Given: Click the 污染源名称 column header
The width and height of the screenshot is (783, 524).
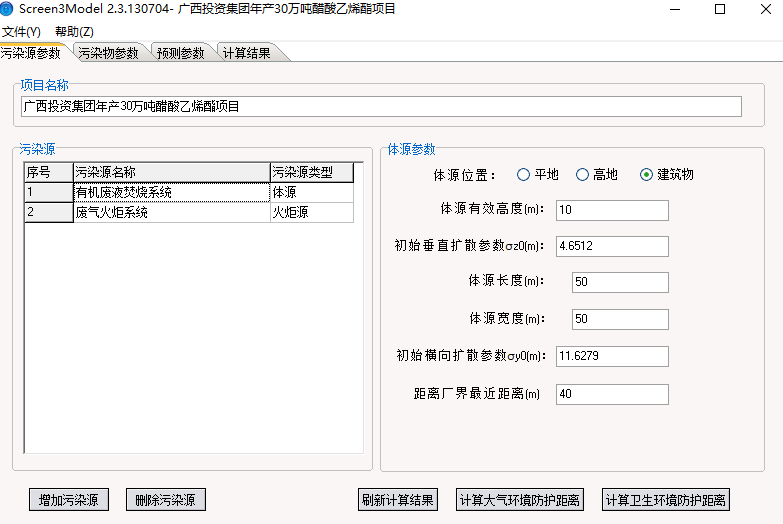Looking at the screenshot, I should point(172,172).
